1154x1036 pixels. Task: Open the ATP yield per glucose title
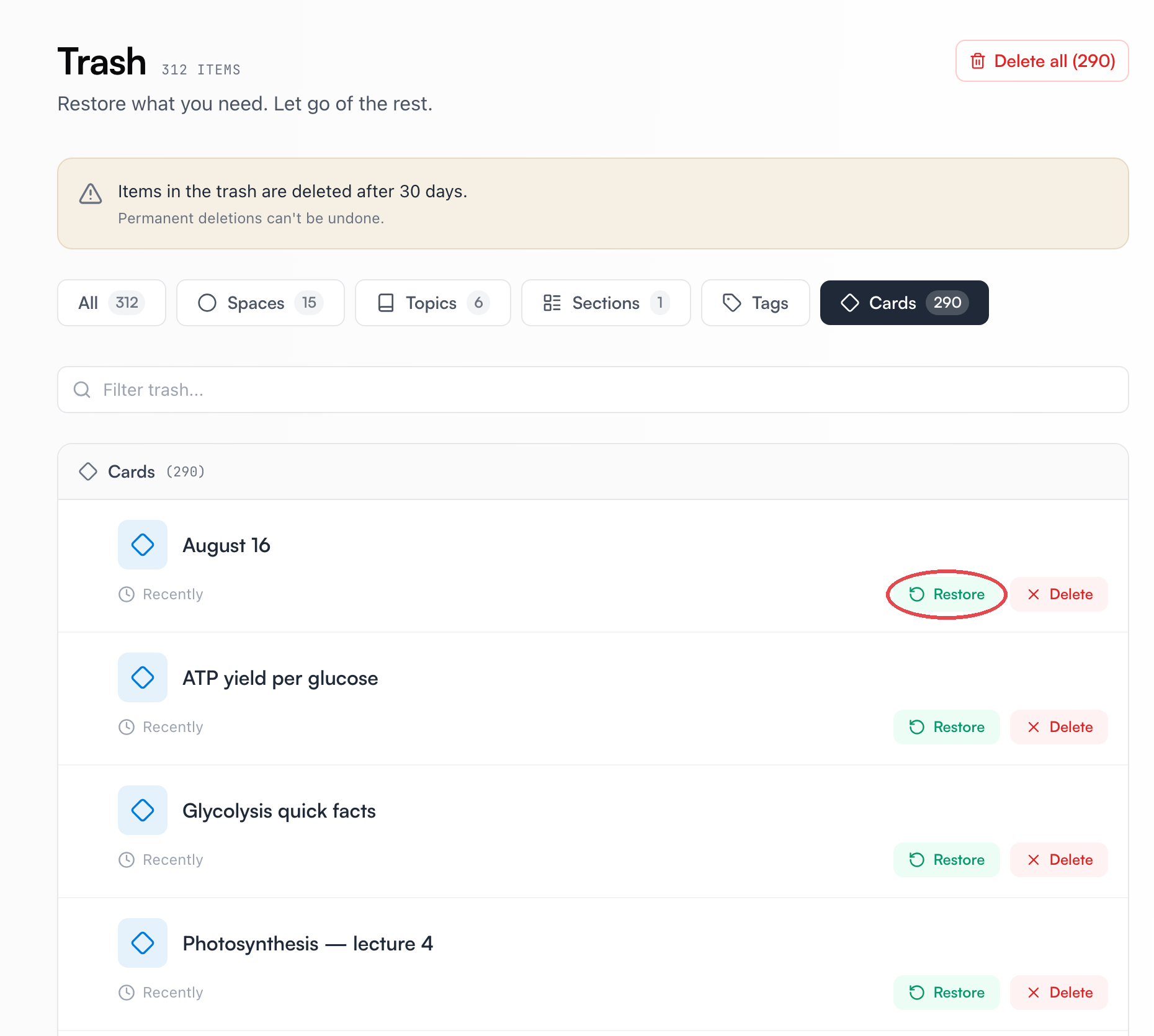[280, 678]
